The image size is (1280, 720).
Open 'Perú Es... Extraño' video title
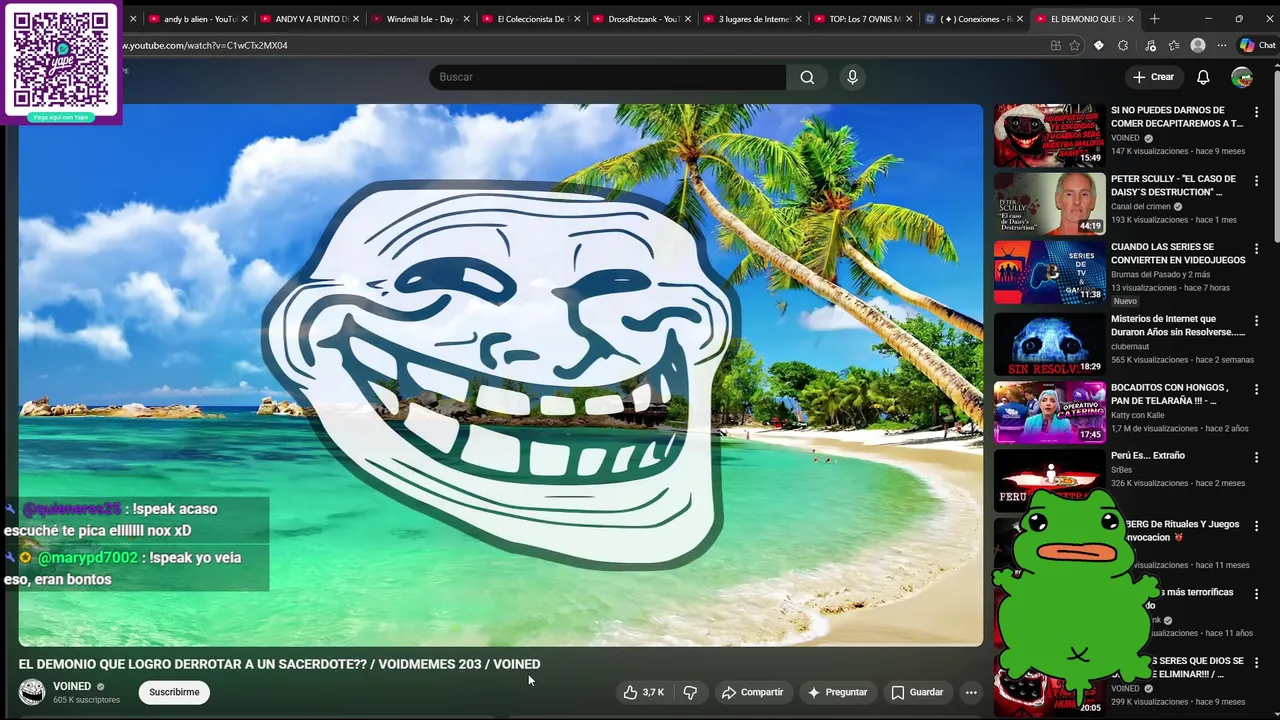(x=1147, y=455)
